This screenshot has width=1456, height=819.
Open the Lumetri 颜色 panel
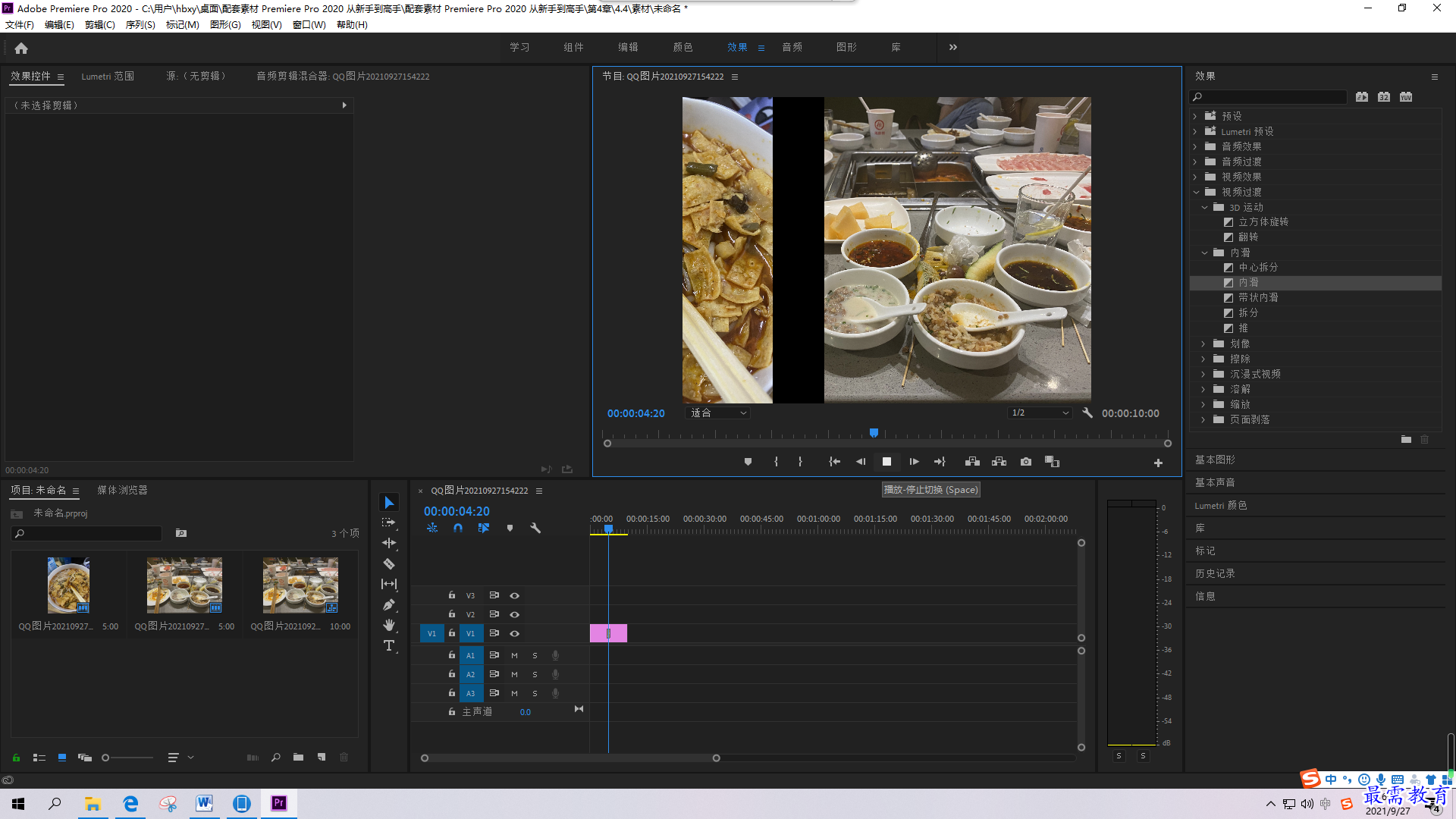tap(1220, 505)
